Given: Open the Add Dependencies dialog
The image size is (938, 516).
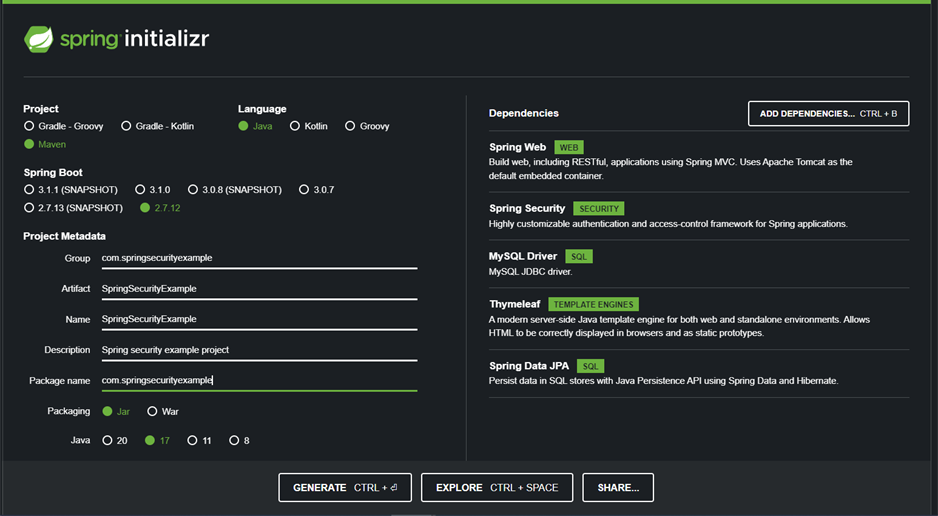Looking at the screenshot, I should (x=828, y=114).
